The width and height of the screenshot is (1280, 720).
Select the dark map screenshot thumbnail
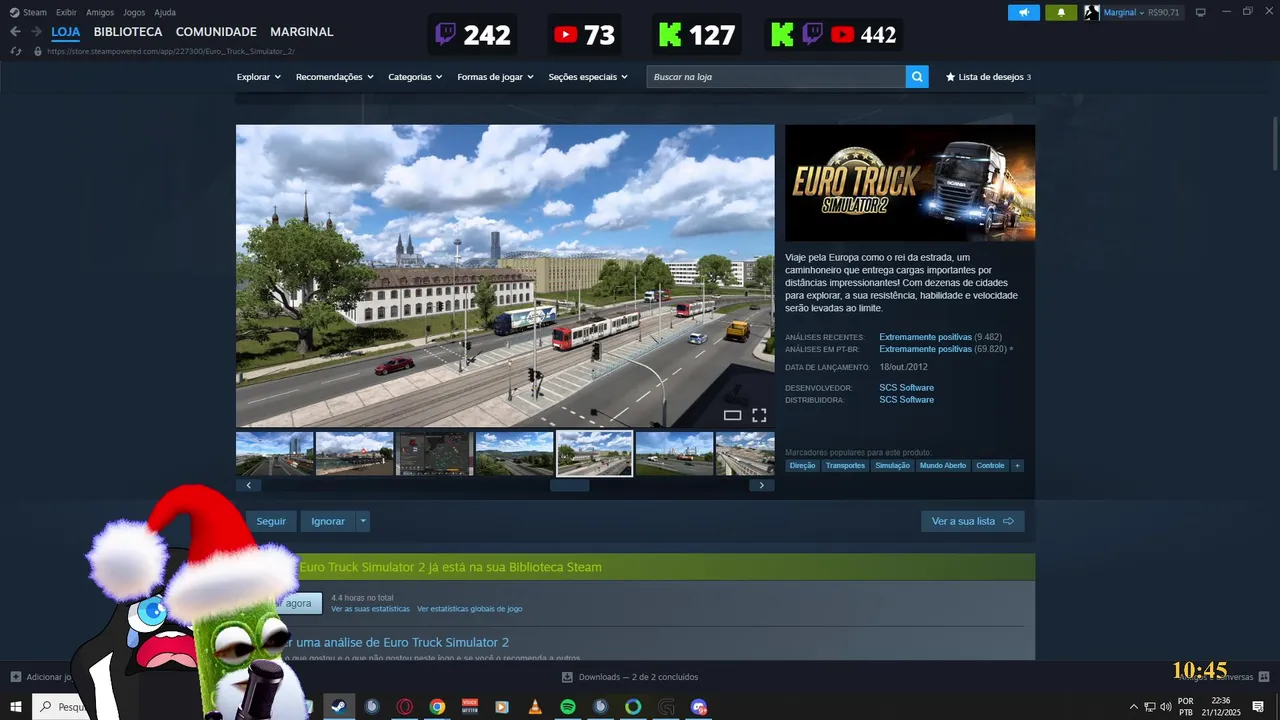click(x=434, y=454)
